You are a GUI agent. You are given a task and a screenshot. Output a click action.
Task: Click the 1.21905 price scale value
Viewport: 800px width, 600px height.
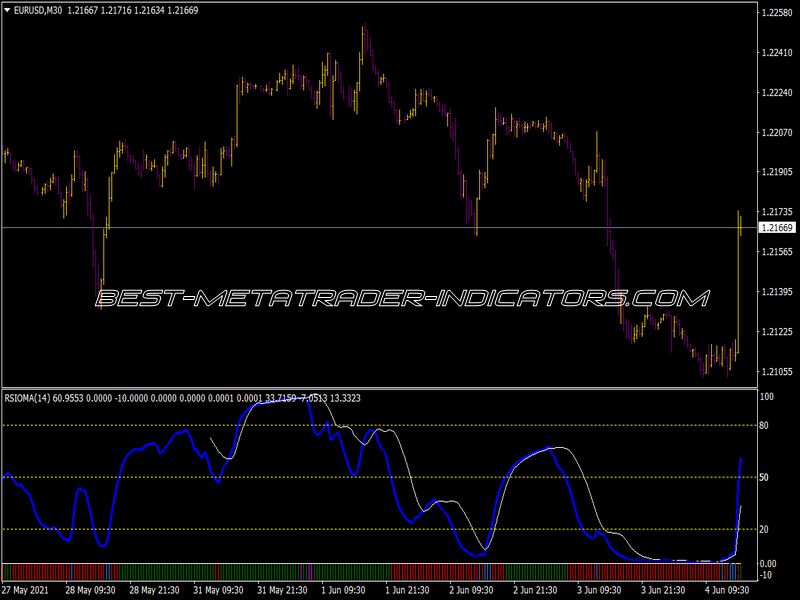[777, 172]
